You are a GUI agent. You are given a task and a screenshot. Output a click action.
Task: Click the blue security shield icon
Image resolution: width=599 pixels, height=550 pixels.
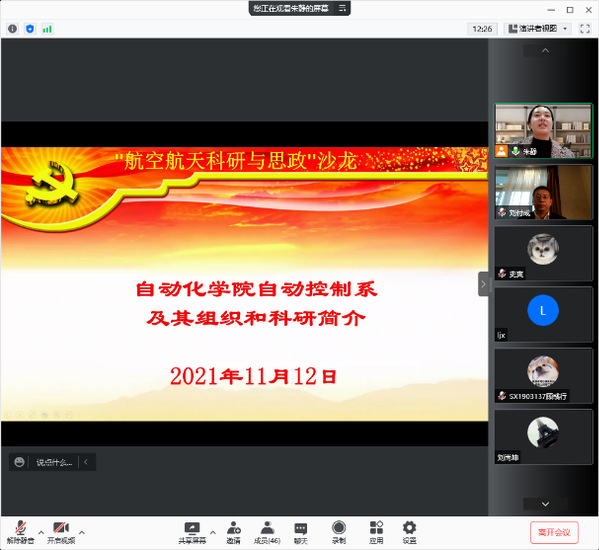tap(30, 29)
